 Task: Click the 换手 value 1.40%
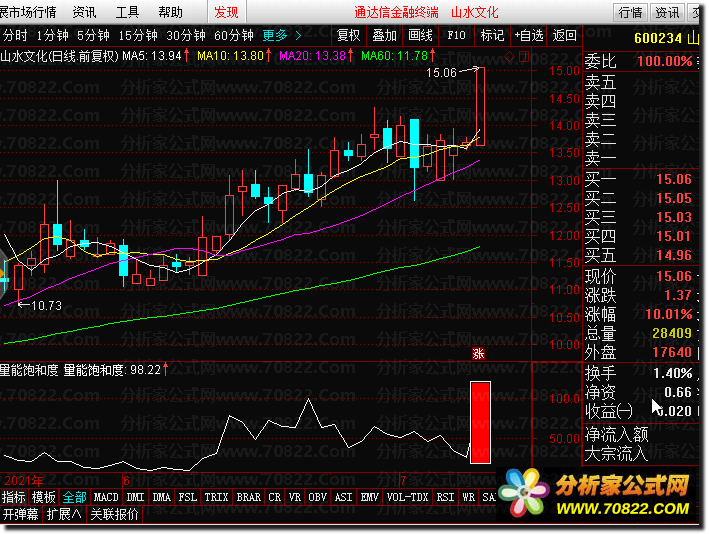pyautogui.click(x=673, y=373)
